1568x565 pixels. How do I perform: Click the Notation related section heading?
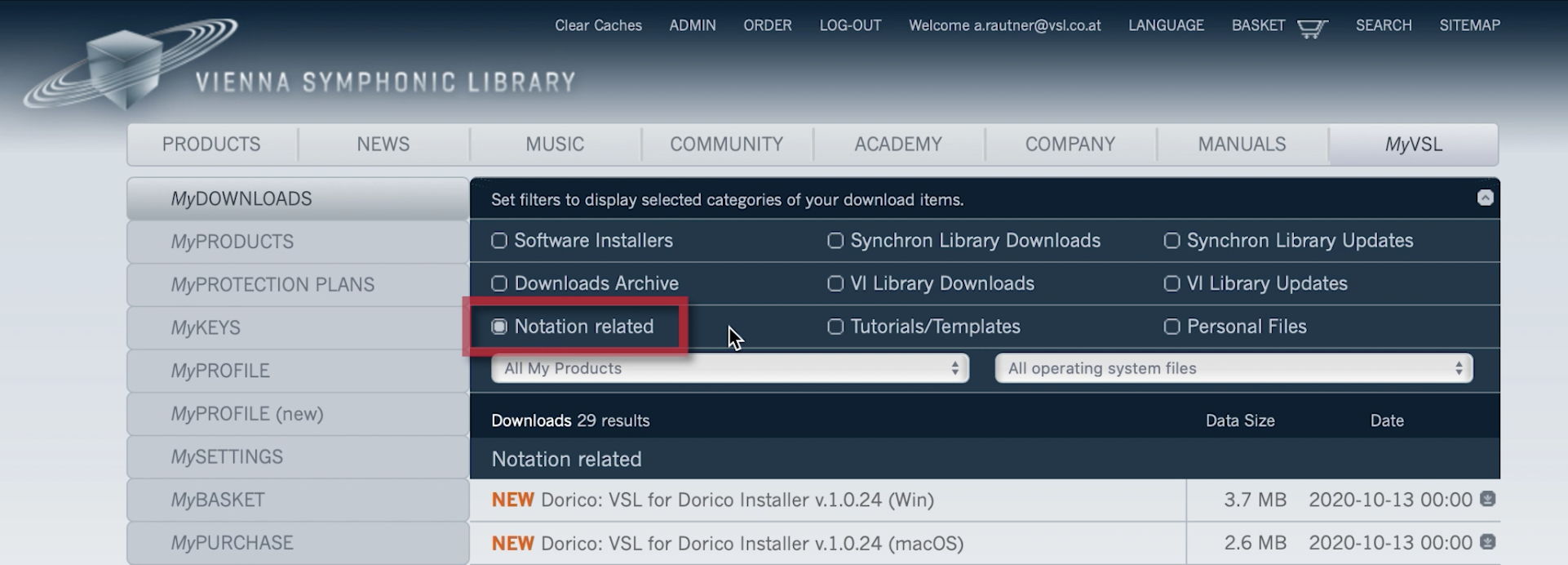click(x=566, y=459)
